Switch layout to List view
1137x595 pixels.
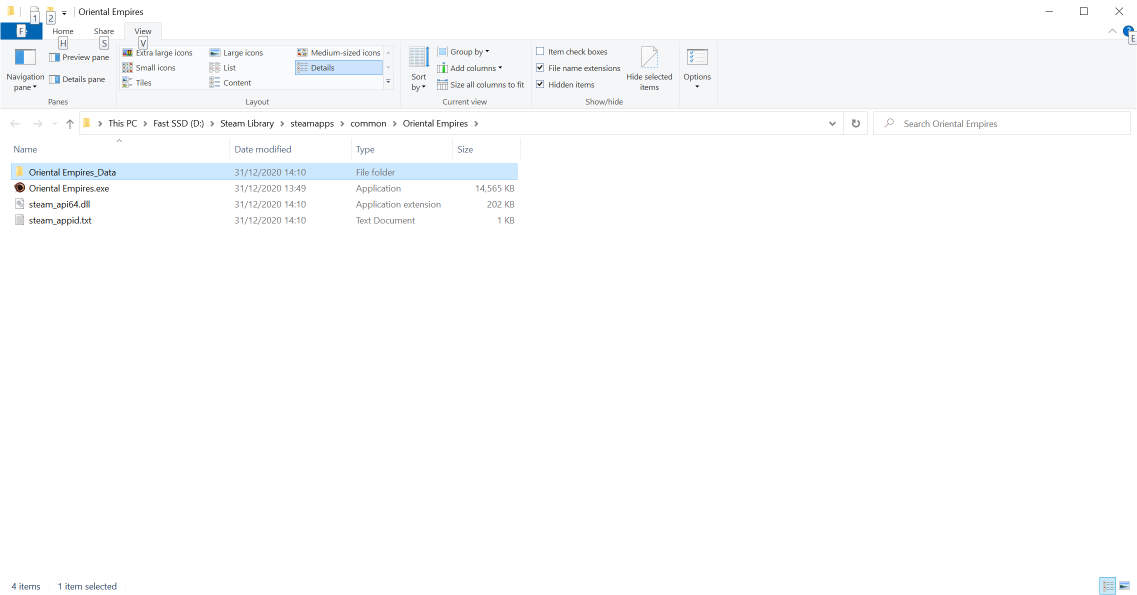pyautogui.click(x=223, y=68)
